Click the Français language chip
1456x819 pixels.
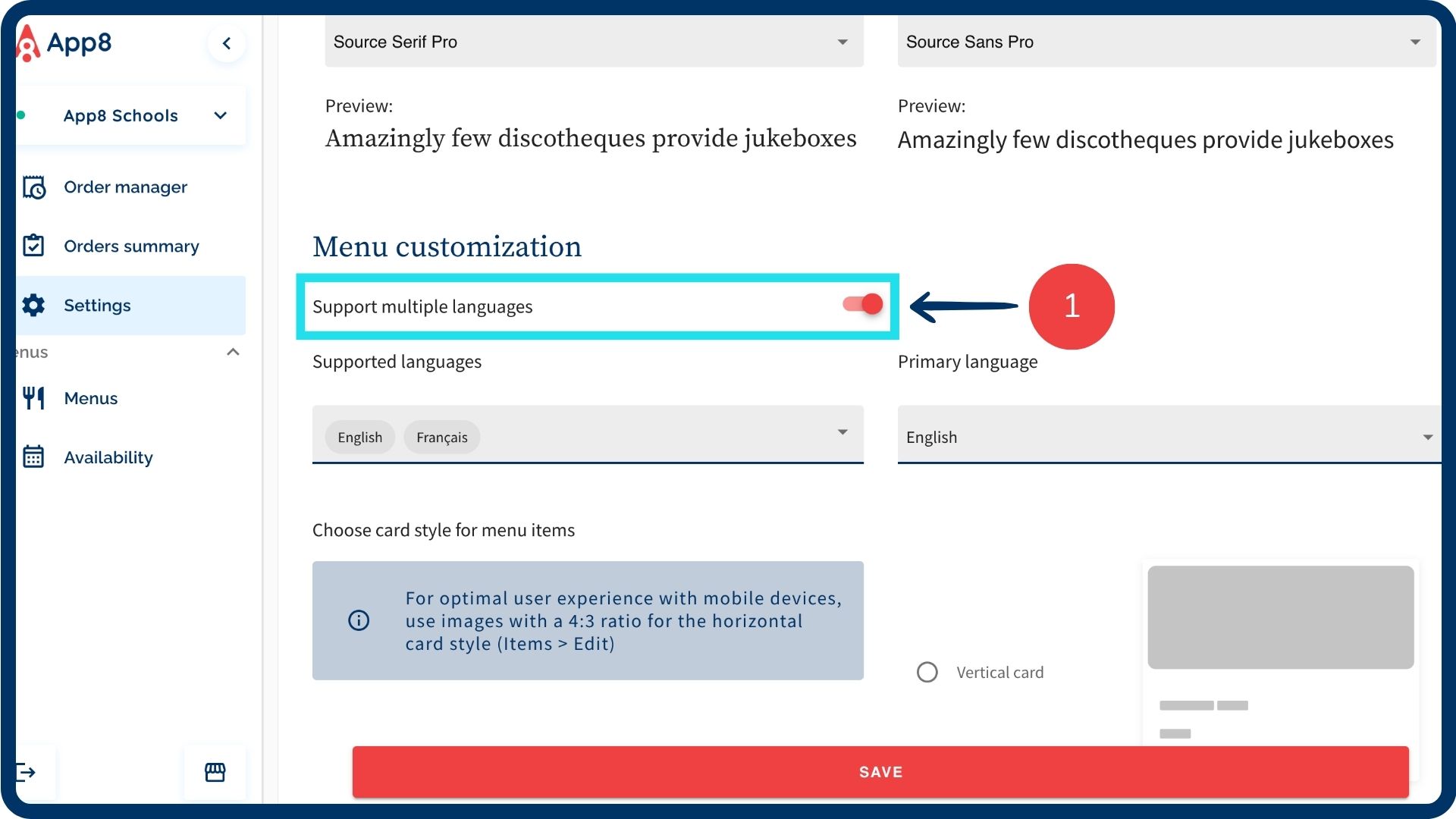(441, 438)
